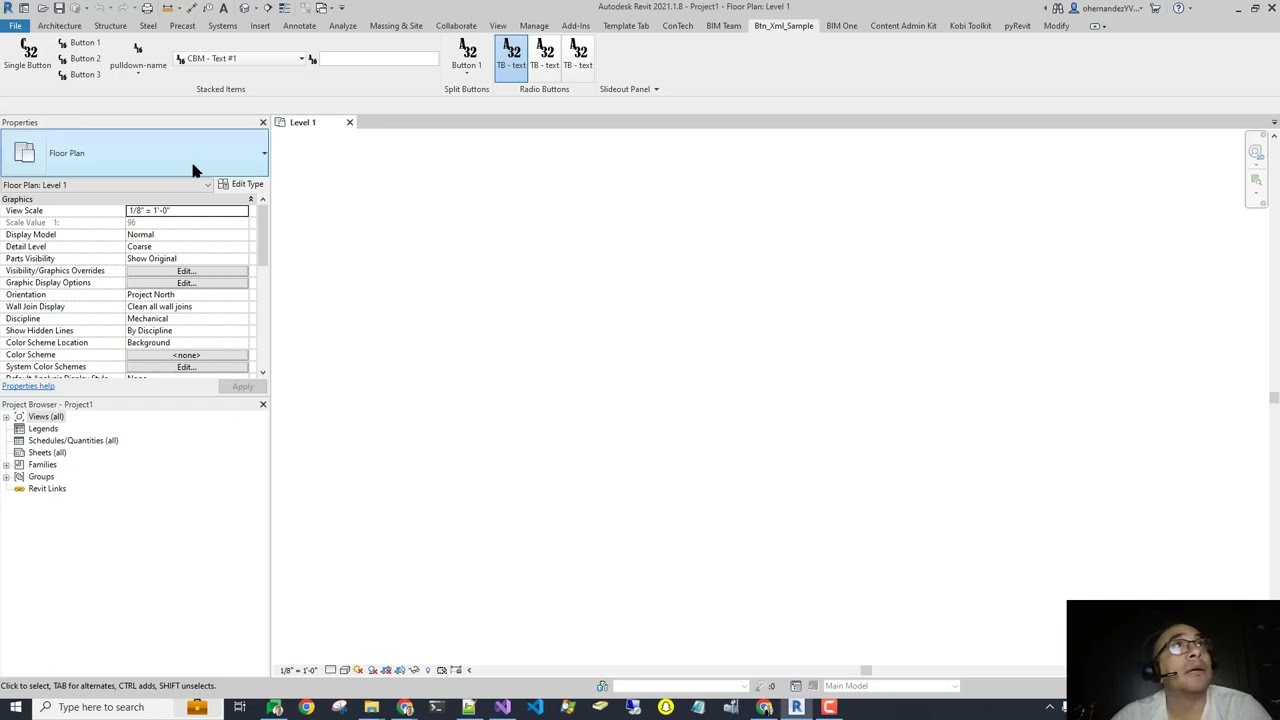Viewport: 1280px width, 720px height.
Task: Focus the ribbon text box field
Action: (x=379, y=59)
